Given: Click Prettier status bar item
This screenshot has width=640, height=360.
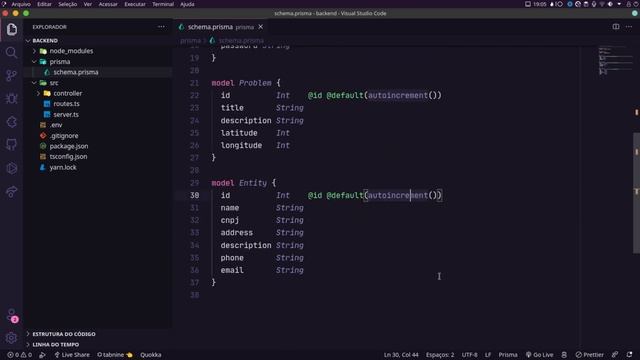Looking at the screenshot, I should coord(589,355).
